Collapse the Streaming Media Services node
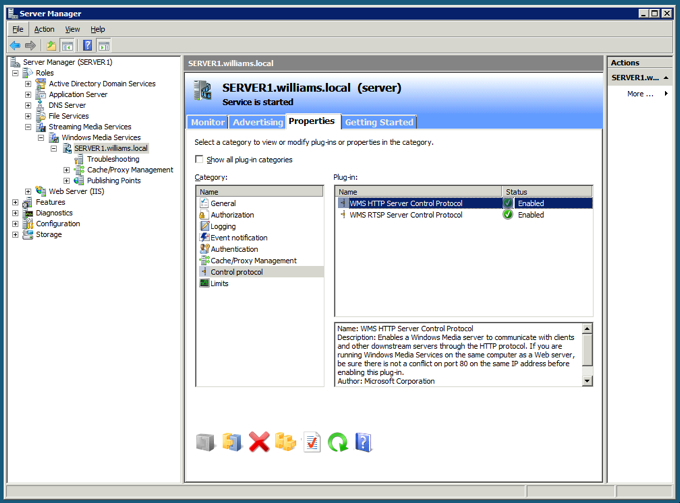Viewport: 680px width, 503px height. [28, 127]
